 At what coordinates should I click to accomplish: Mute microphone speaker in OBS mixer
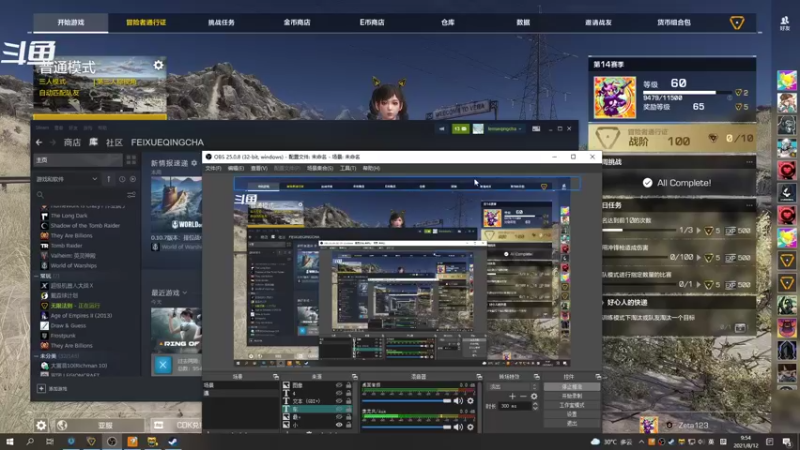point(458,427)
